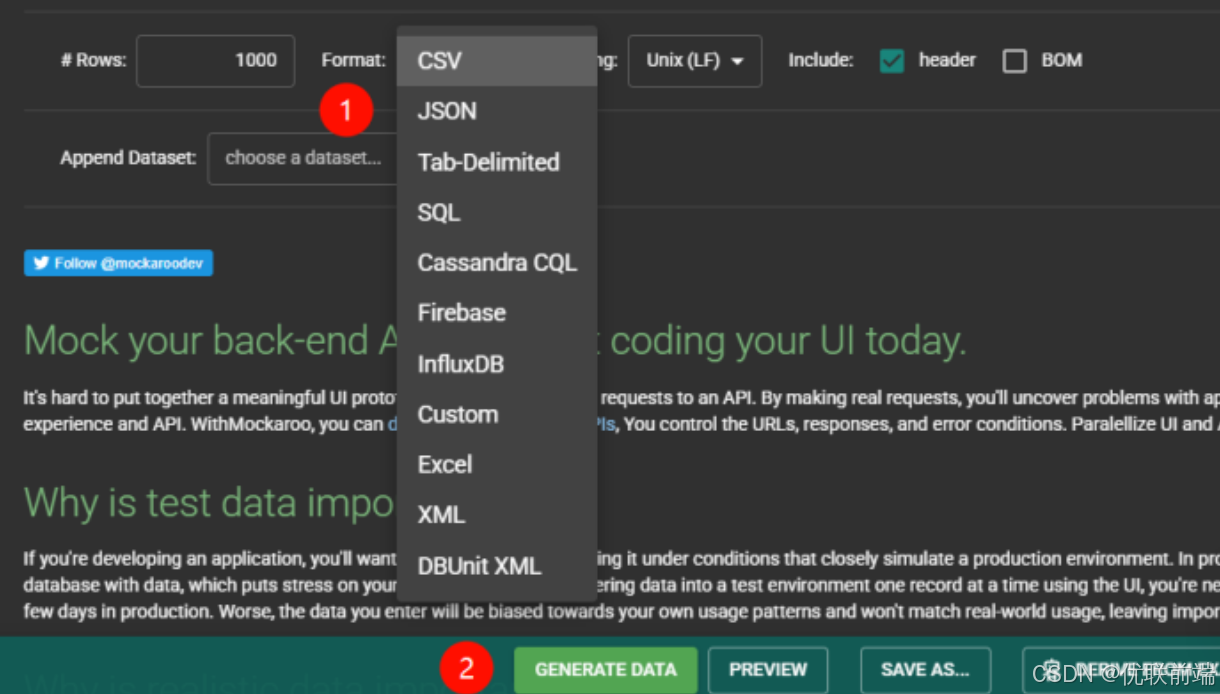
Task: Open the Unix (LF) line ending dropdown
Action: click(695, 61)
